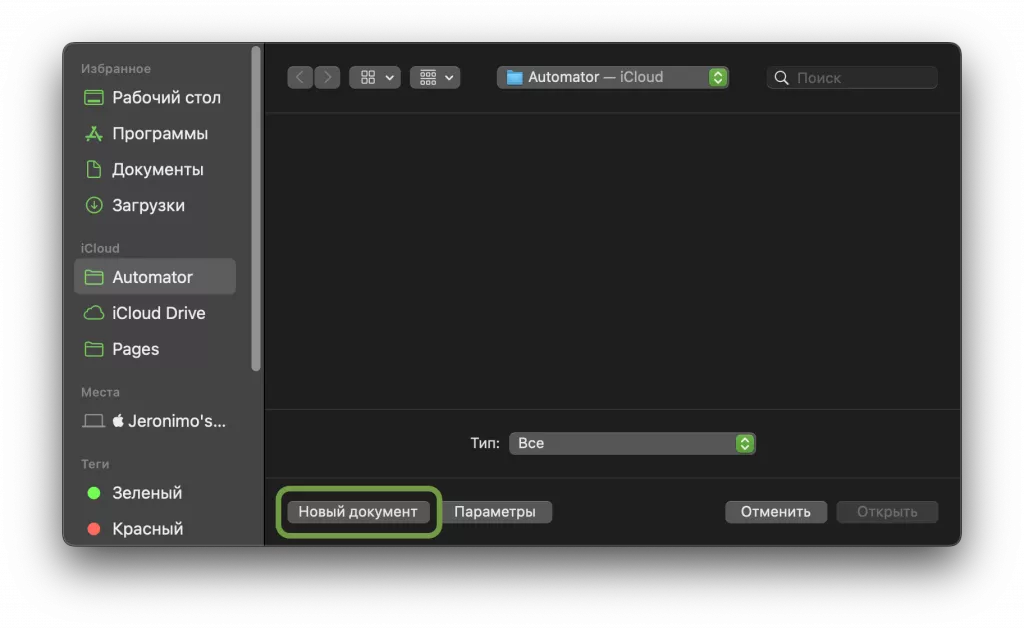
Task: Open the Тип dropdown showing Все
Action: click(632, 443)
